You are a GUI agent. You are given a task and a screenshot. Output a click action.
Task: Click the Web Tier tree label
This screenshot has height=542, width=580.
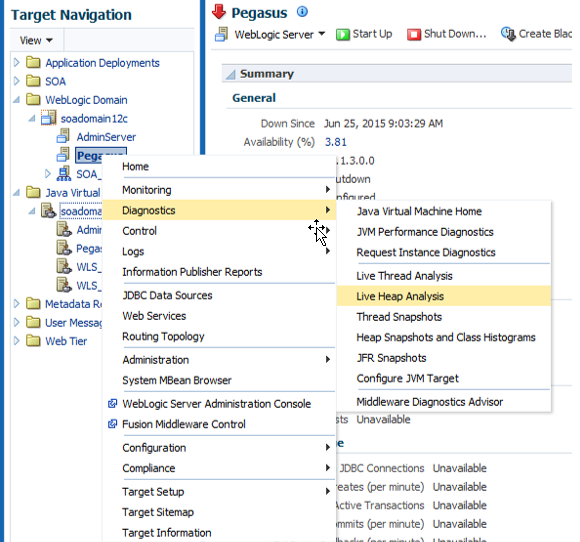pyautogui.click(x=66, y=341)
